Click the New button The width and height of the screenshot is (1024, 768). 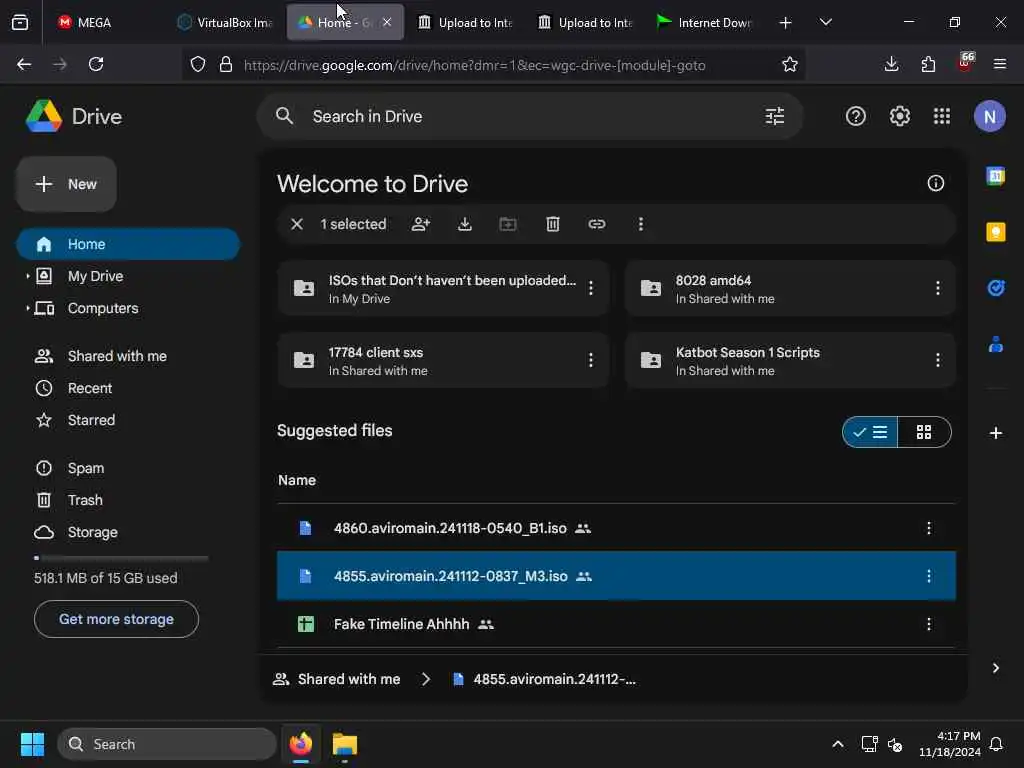pyautogui.click(x=66, y=184)
